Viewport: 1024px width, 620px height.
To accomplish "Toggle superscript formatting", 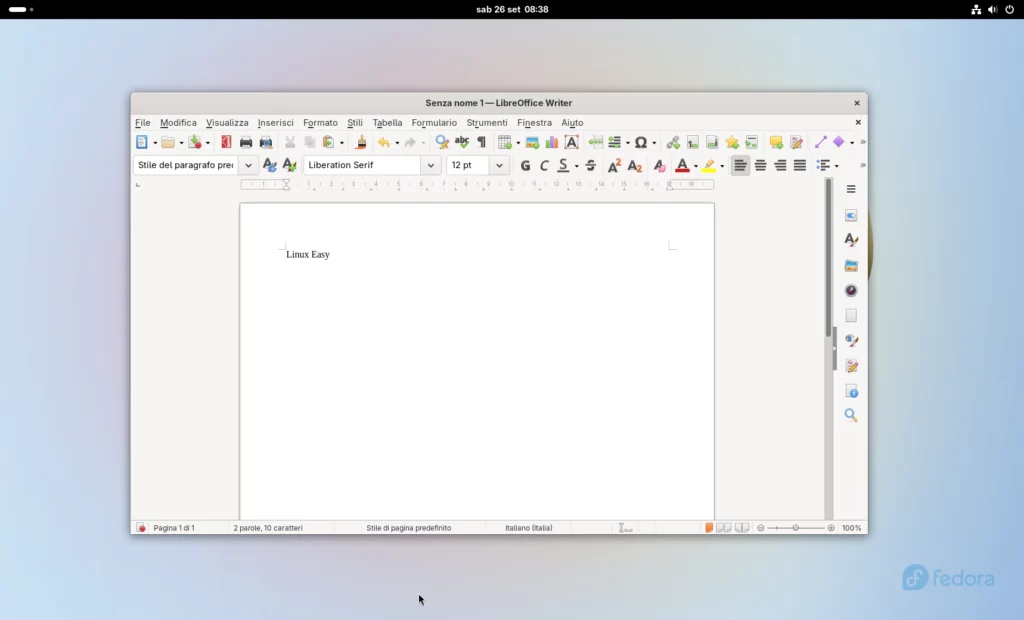I will 614,165.
